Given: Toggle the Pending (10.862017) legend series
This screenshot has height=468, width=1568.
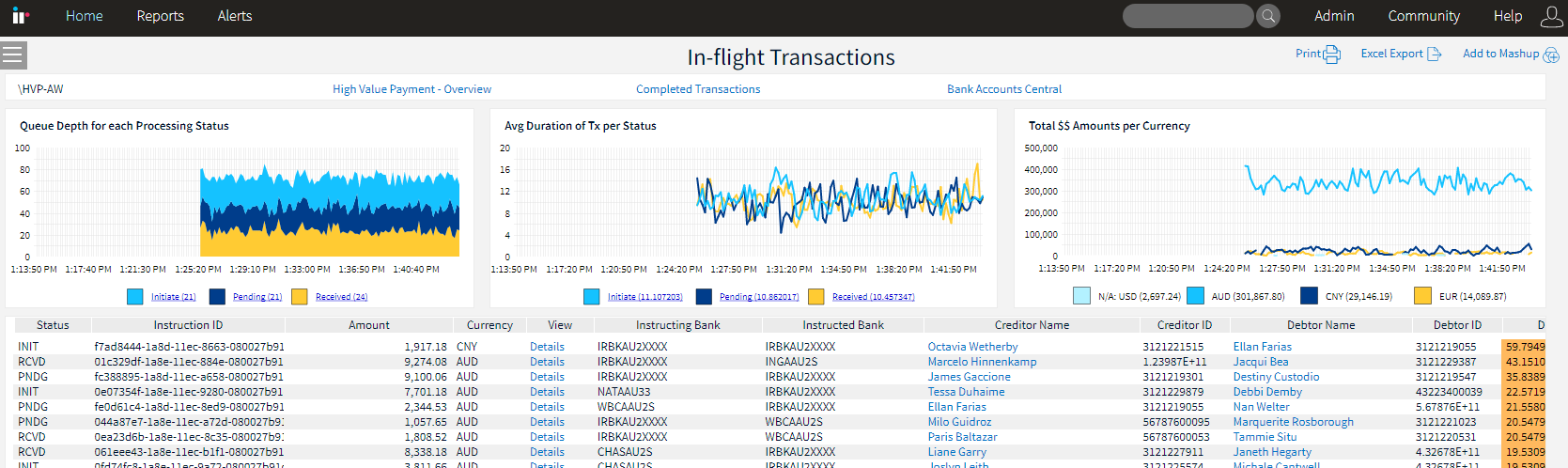Looking at the screenshot, I should pyautogui.click(x=758, y=297).
